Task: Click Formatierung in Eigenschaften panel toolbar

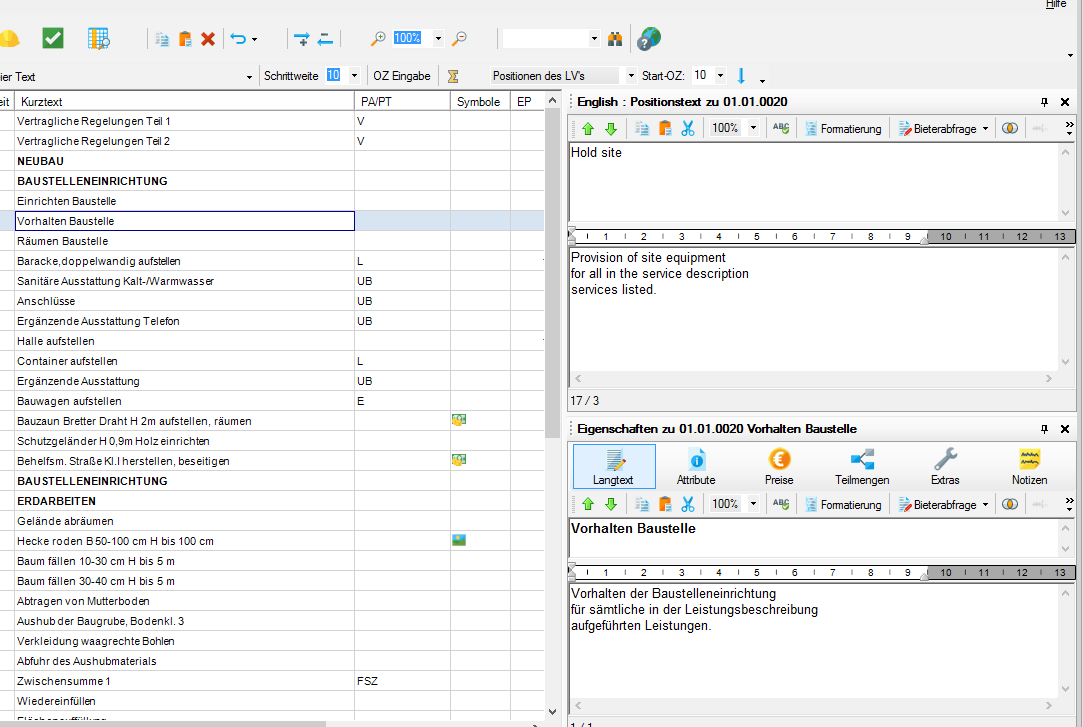Action: point(843,505)
